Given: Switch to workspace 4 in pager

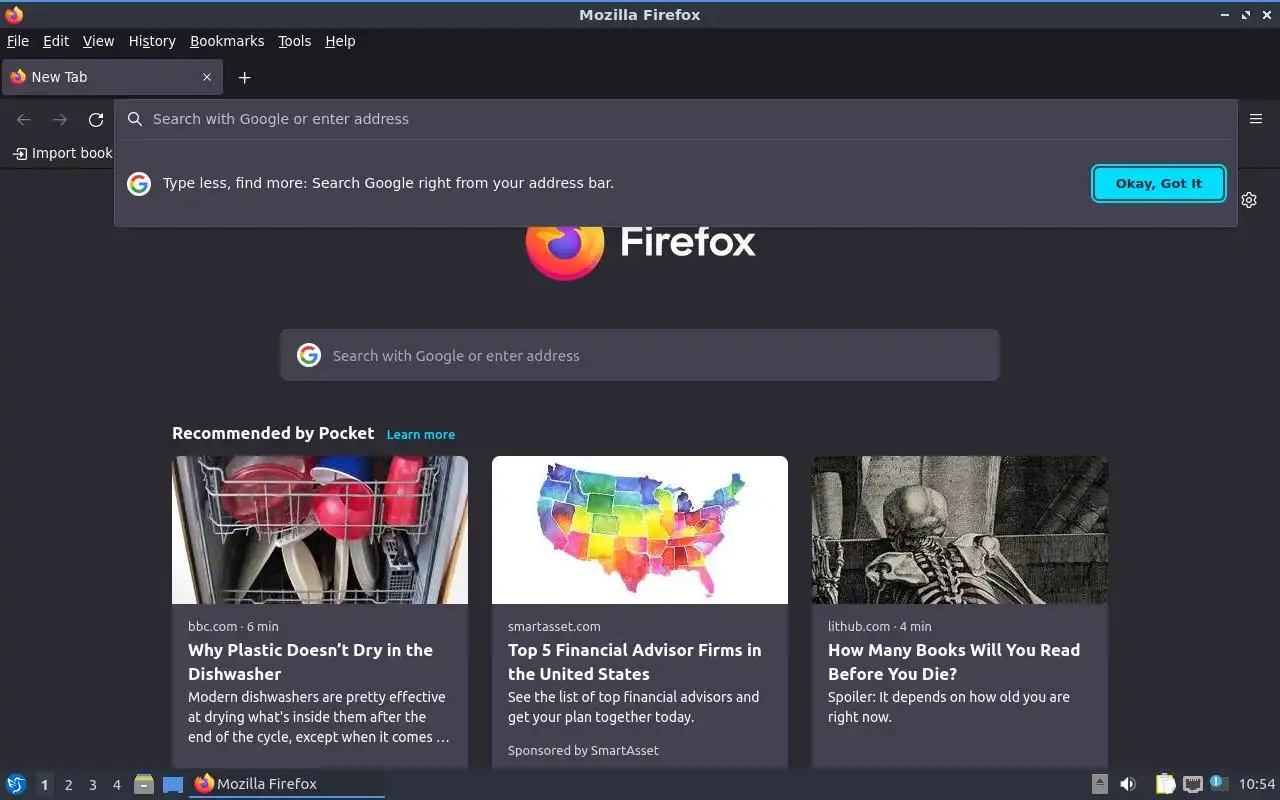Looking at the screenshot, I should [x=116, y=785].
